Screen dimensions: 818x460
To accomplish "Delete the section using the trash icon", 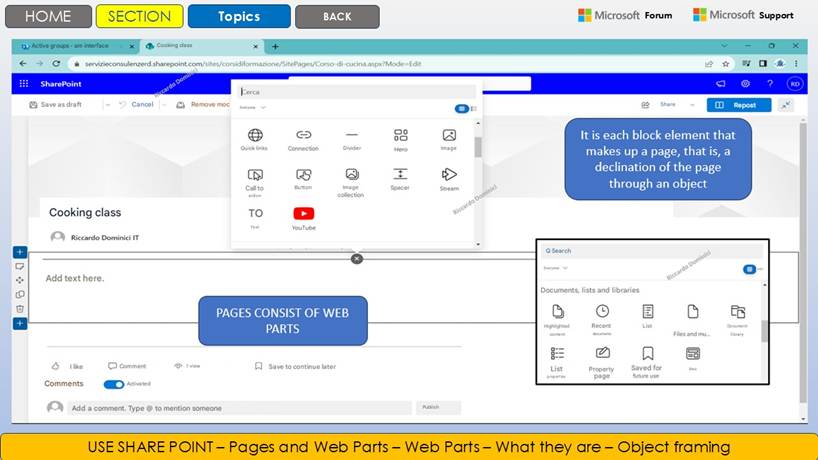I will click(x=20, y=309).
